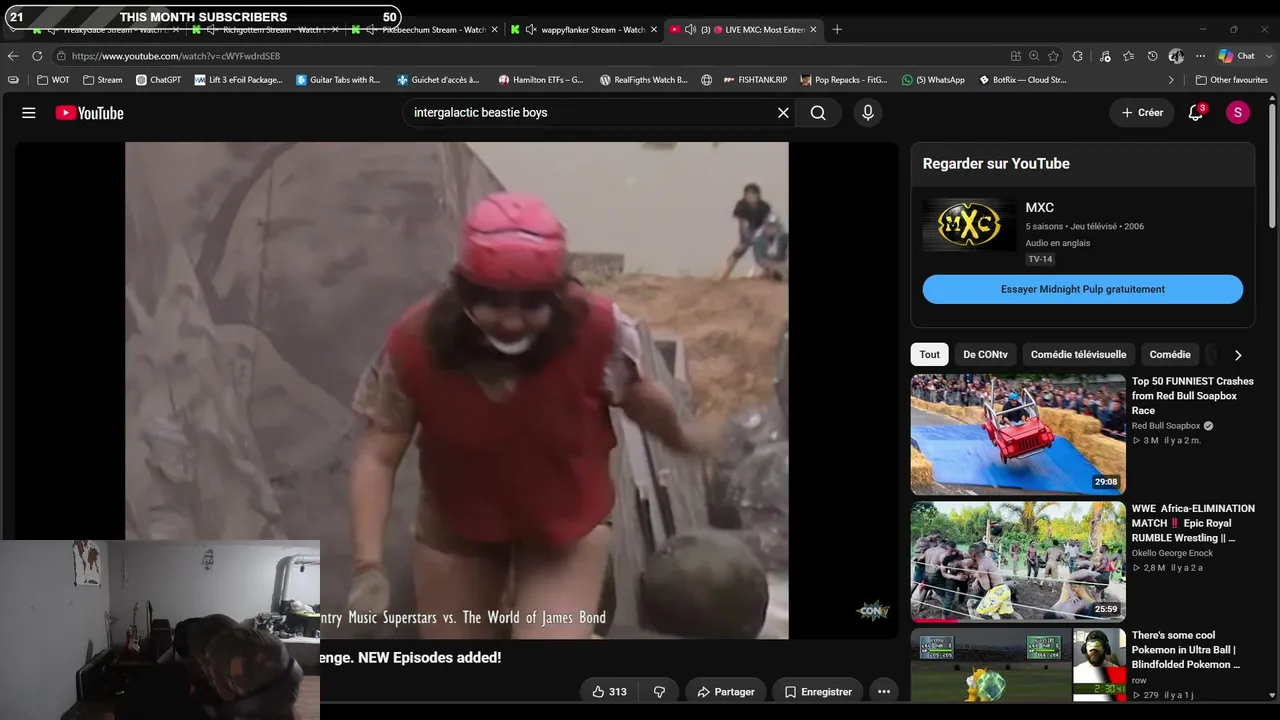The height and width of the screenshot is (720, 1280).
Task: Select the LIVE MXC browser tab
Action: [x=743, y=30]
